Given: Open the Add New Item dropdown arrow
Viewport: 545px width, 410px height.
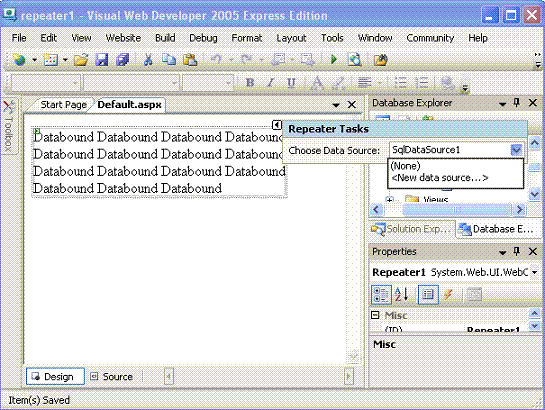Looking at the screenshot, I should coord(65,60).
